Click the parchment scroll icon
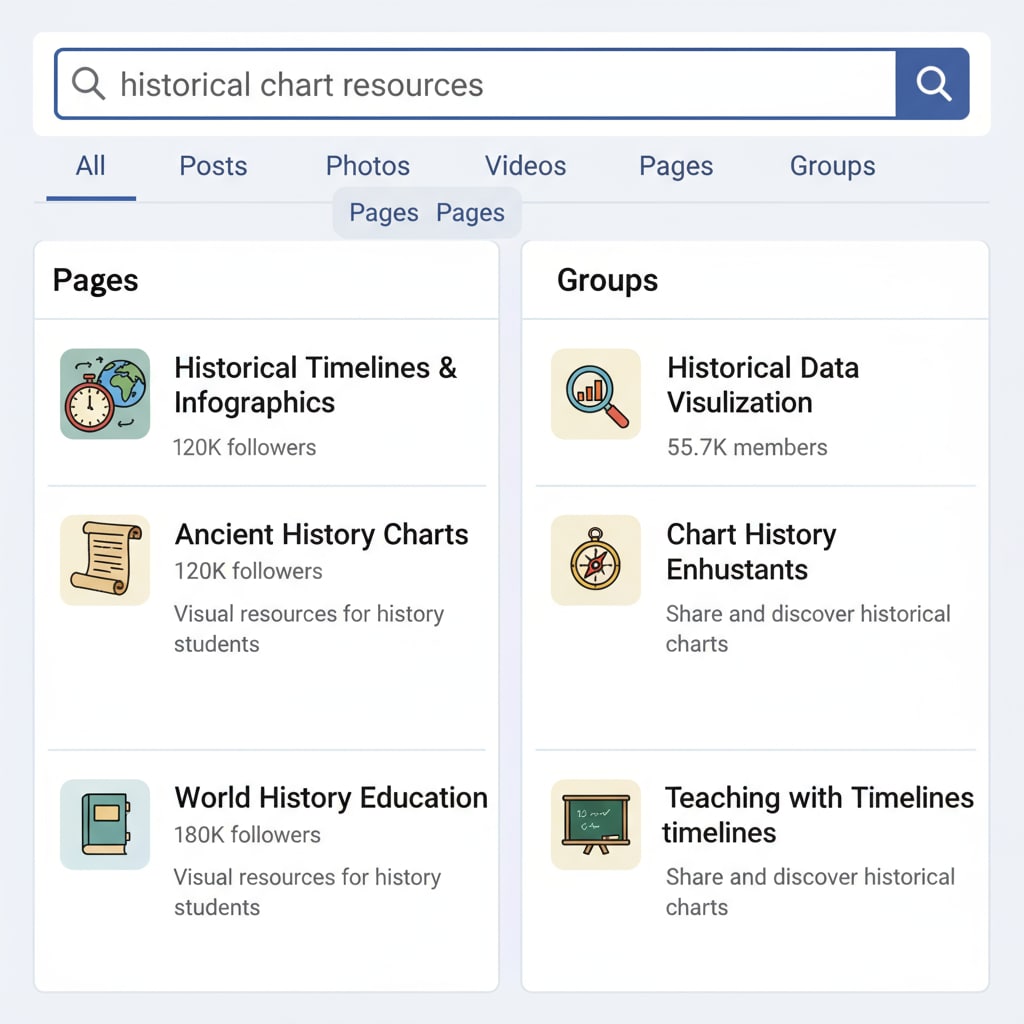The width and height of the screenshot is (1024, 1024). coord(105,560)
